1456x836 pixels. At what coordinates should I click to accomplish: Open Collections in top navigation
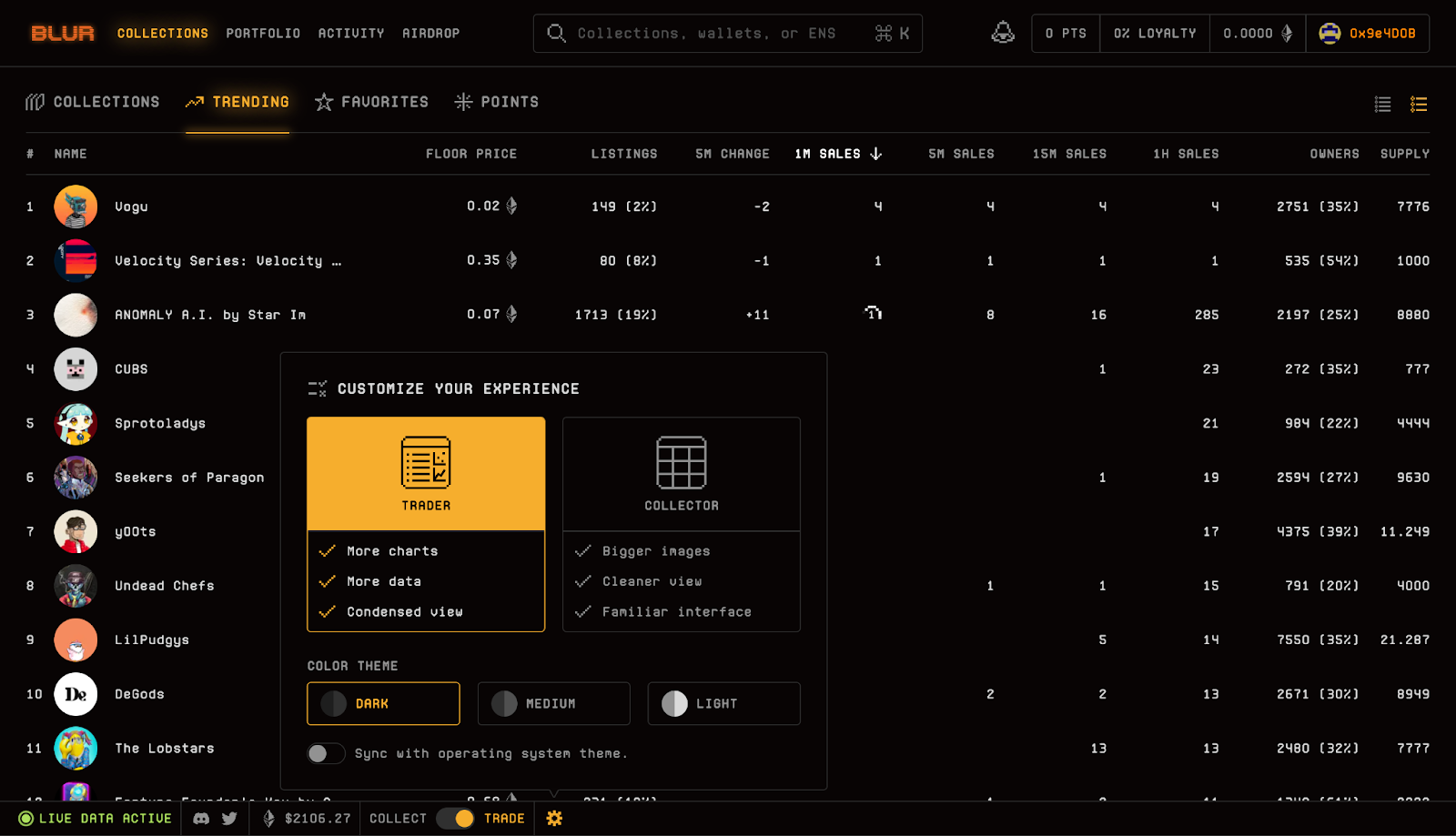(x=163, y=34)
